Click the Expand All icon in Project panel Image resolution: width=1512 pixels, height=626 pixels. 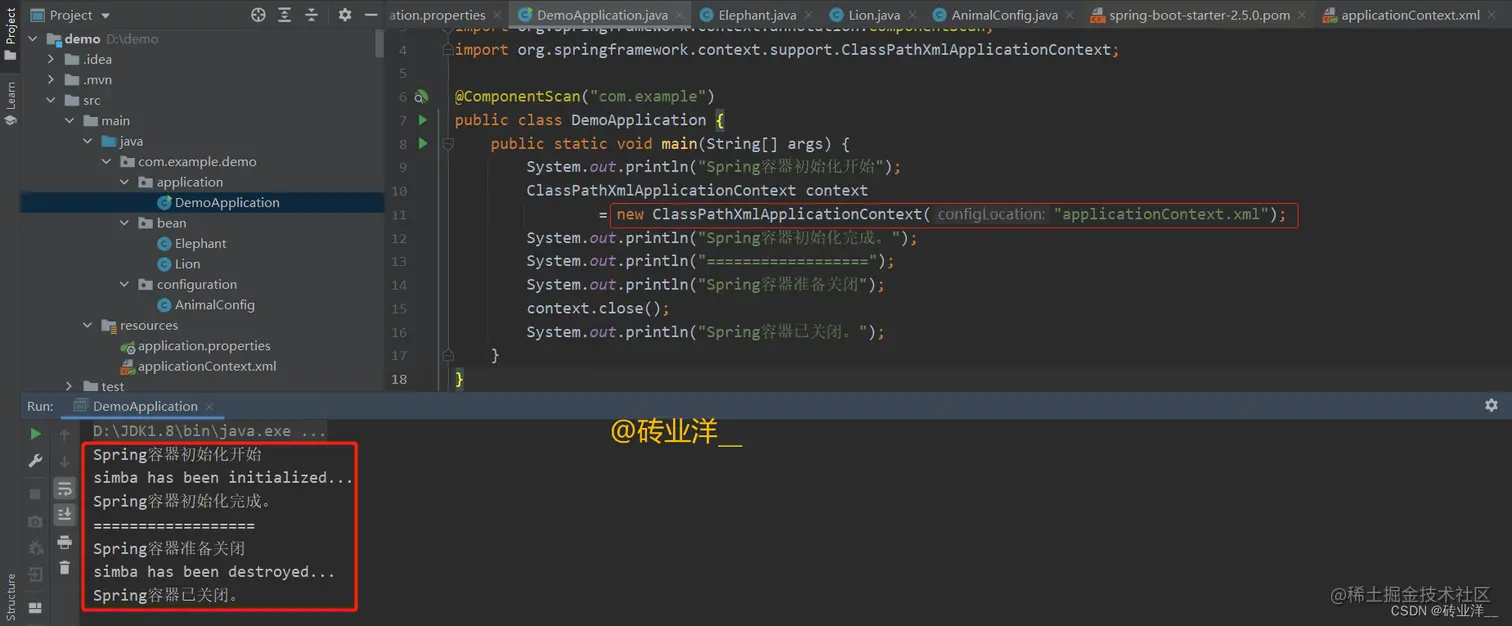click(285, 15)
